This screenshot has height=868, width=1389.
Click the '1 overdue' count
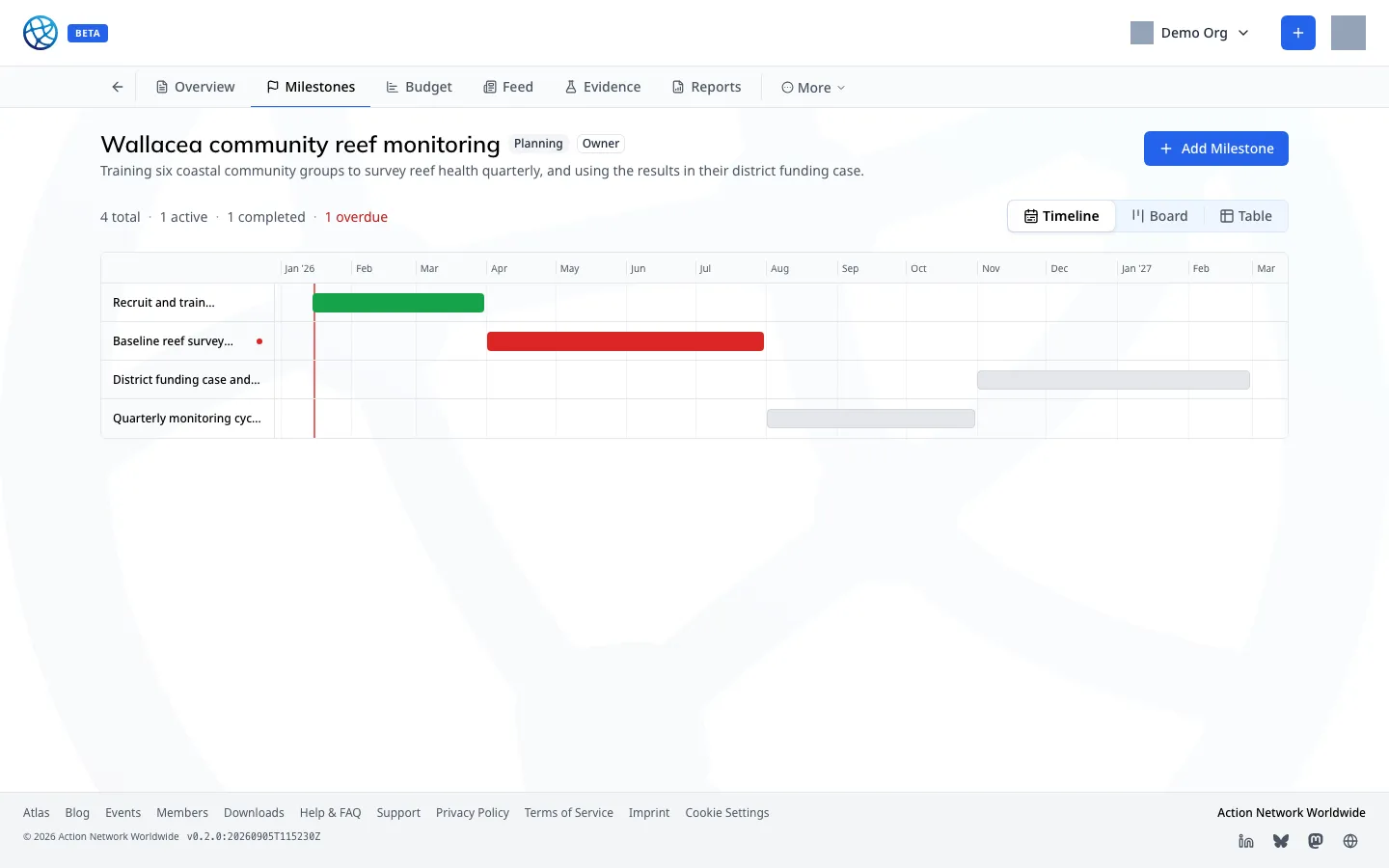point(356,217)
